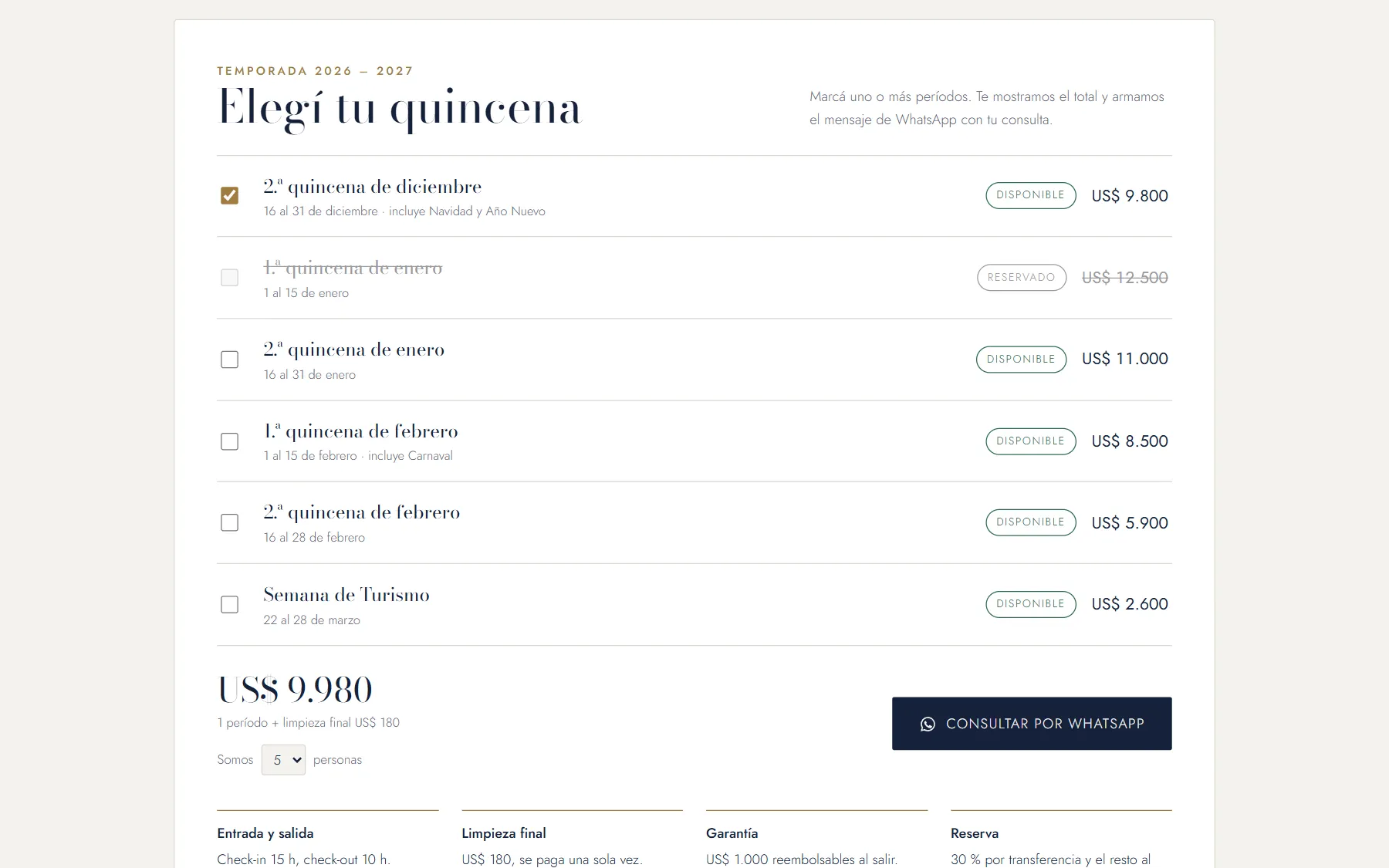Click the Disponible badge for 2.ª quincena de enero
The width and height of the screenshot is (1389, 868).
tap(1021, 360)
